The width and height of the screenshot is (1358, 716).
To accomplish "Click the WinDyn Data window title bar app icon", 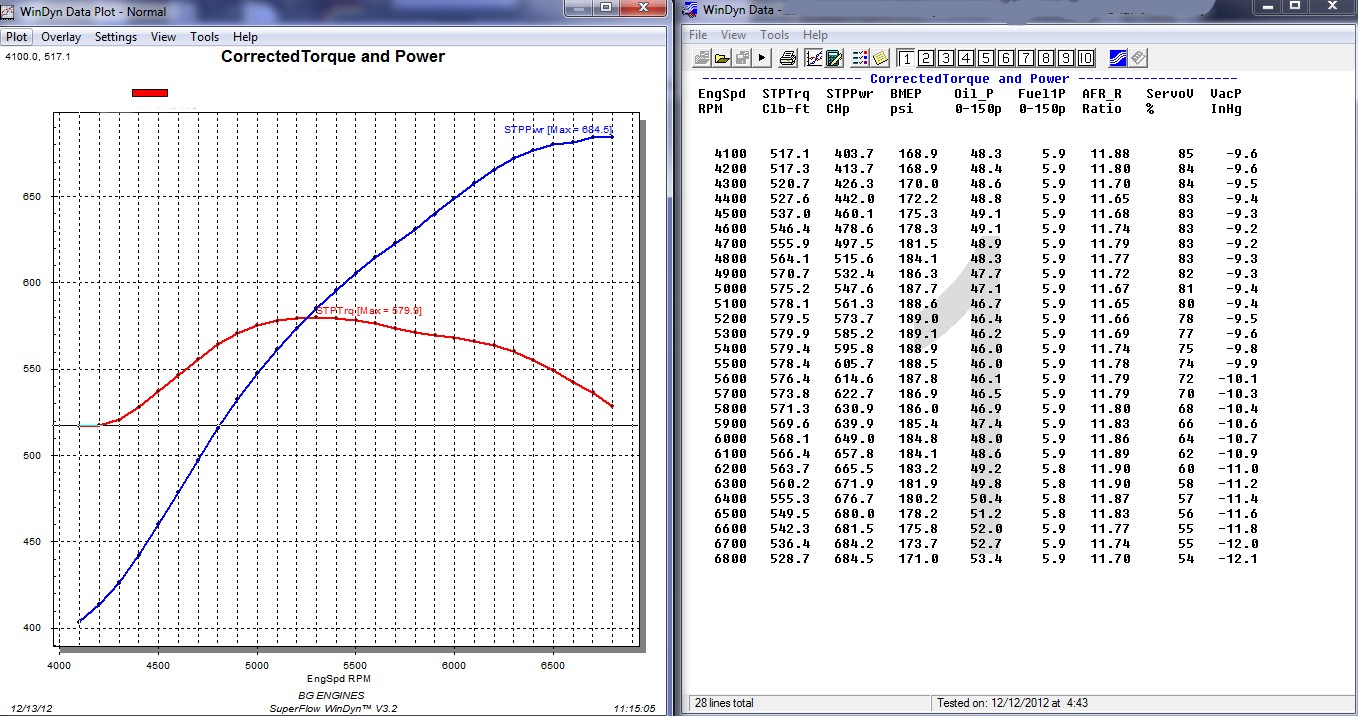I will pos(691,10).
